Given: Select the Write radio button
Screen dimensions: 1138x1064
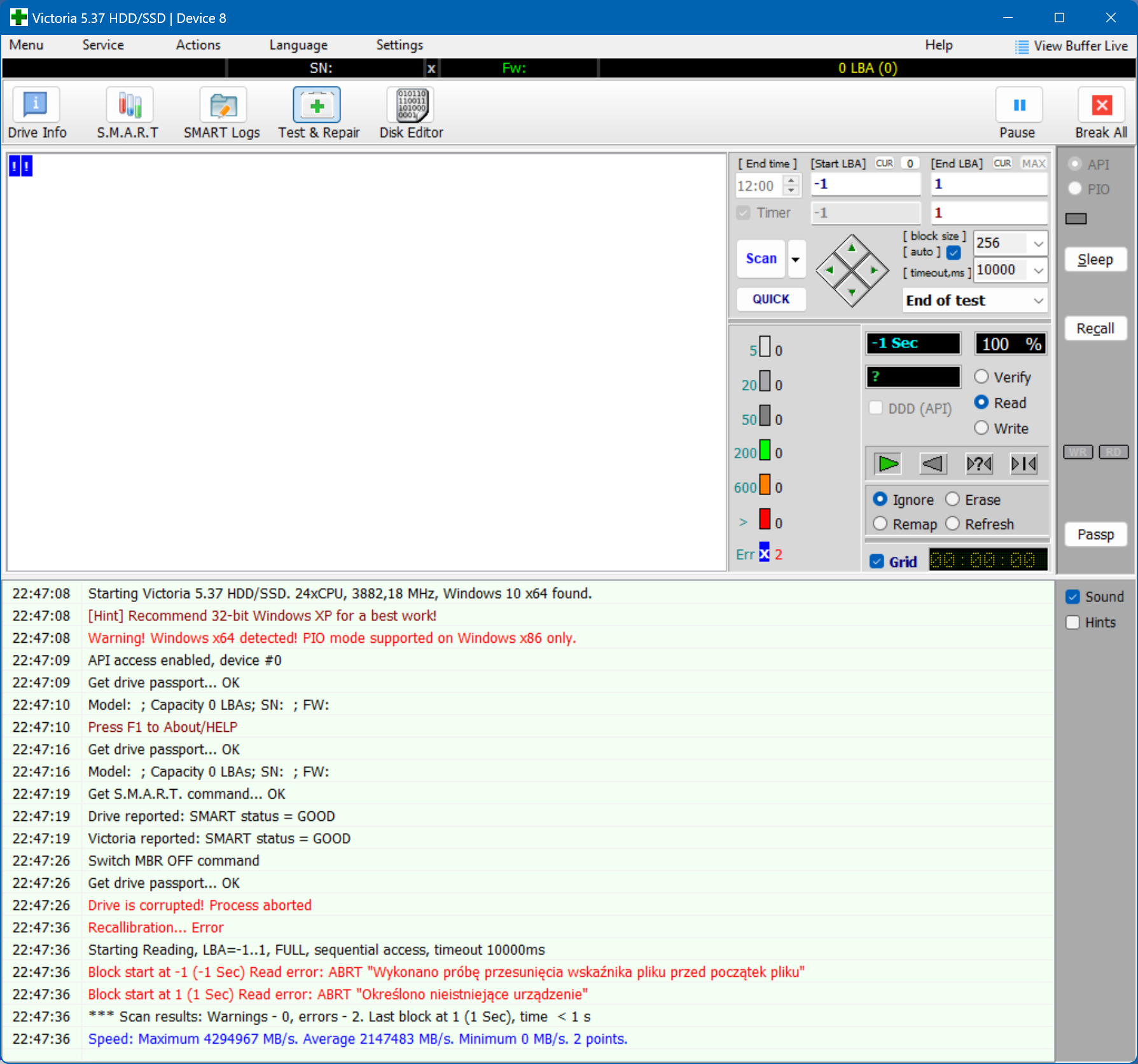Looking at the screenshot, I should point(982,428).
